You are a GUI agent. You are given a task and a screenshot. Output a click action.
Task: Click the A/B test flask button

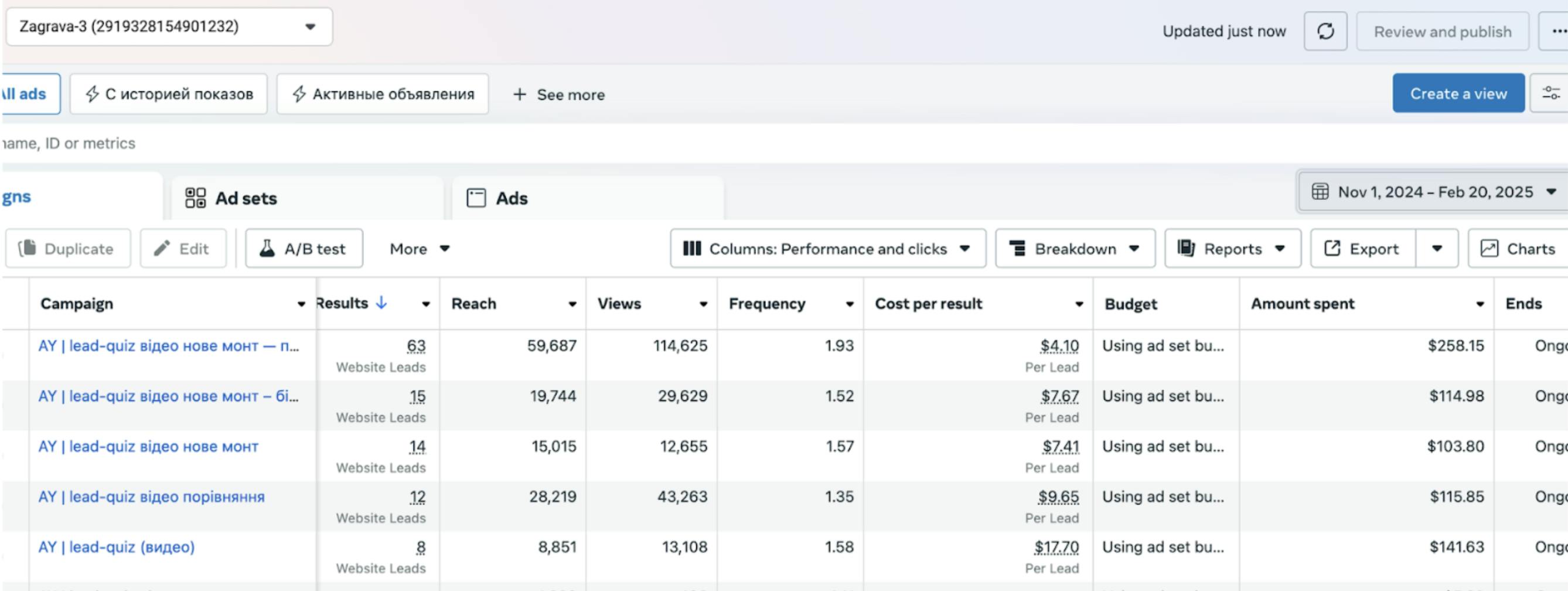[x=304, y=249]
